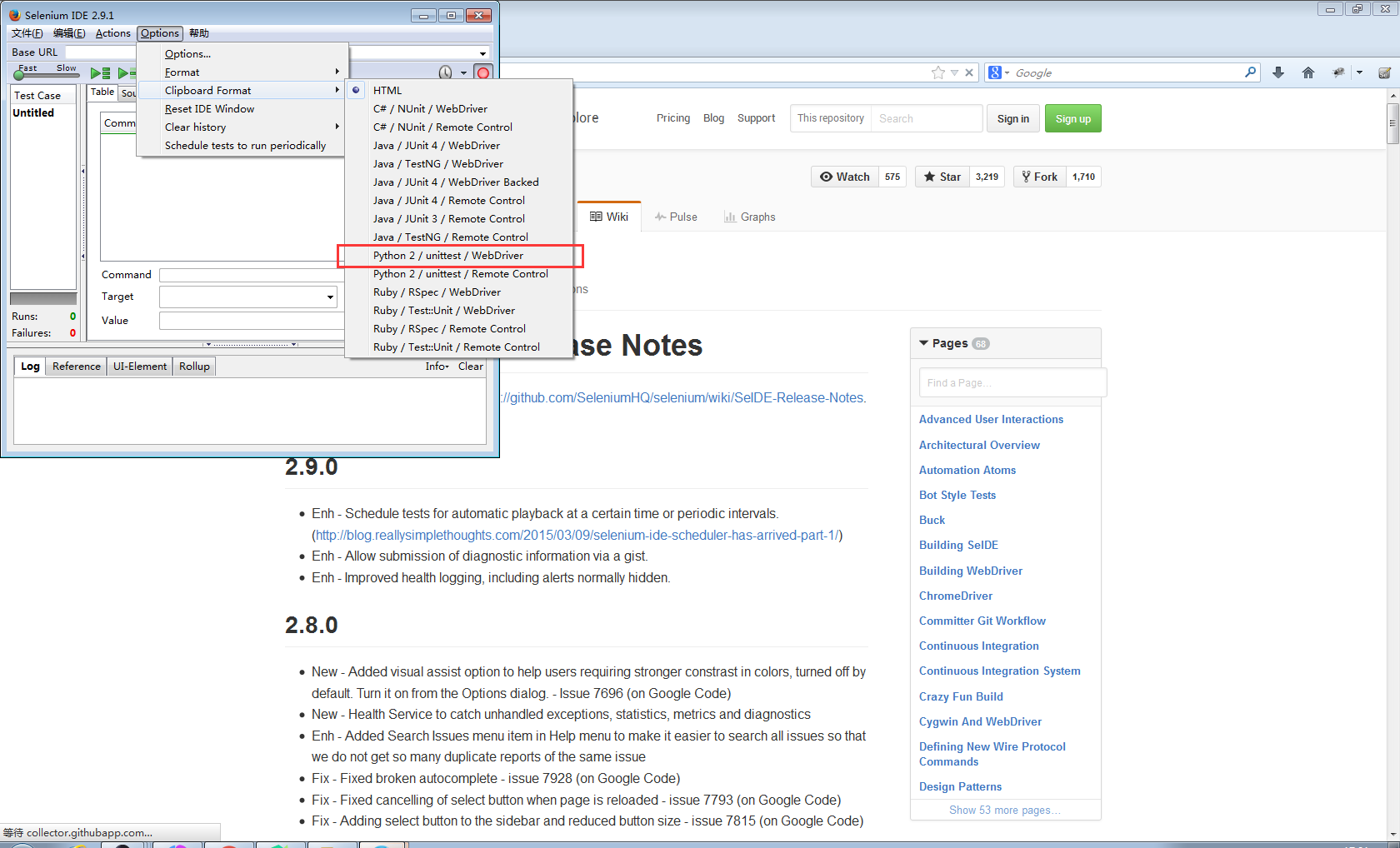Open the 文件(F) menu
Screen dimensions: 1400x848
[27, 33]
